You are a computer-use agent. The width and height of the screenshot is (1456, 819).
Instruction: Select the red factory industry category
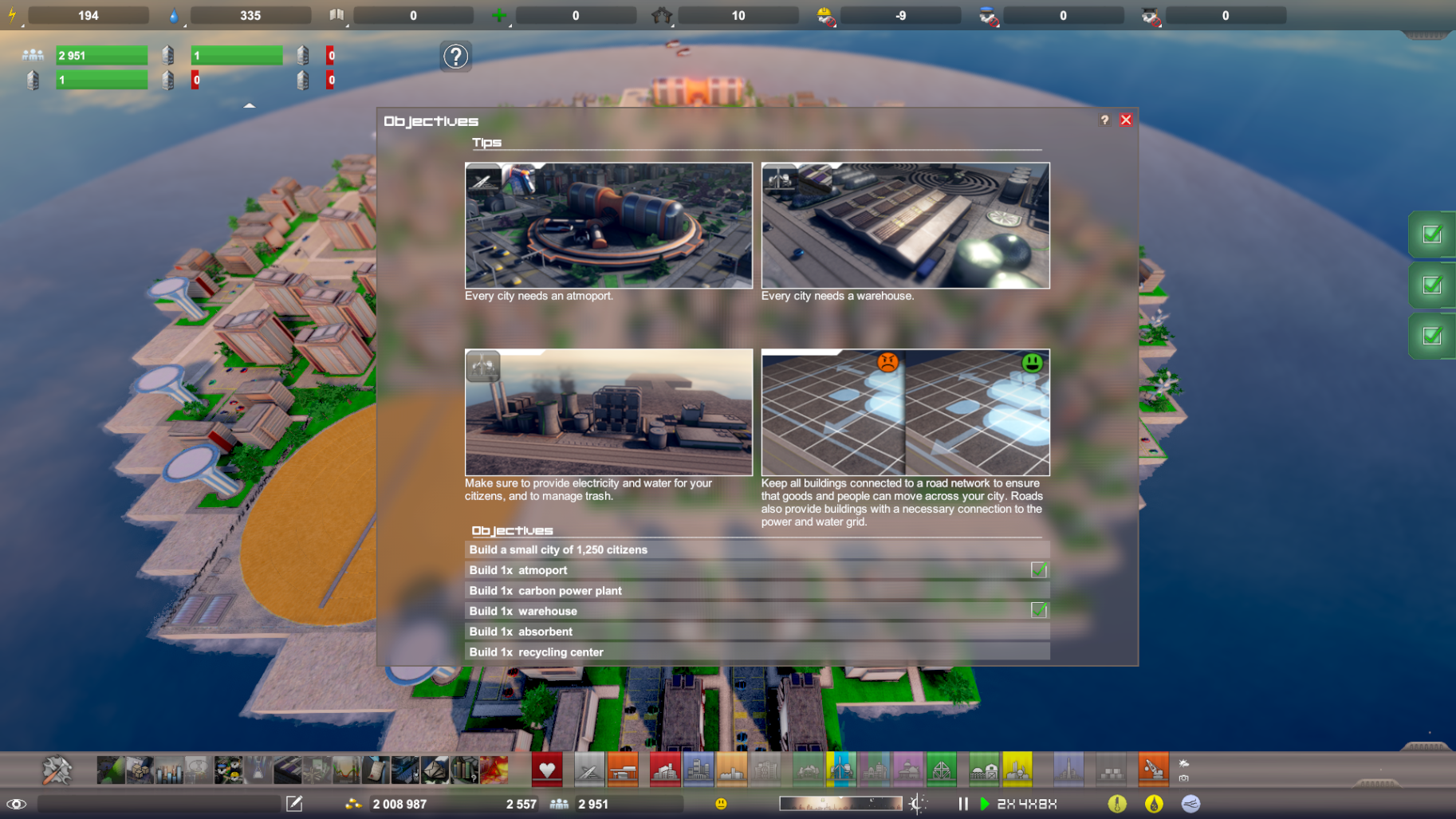click(x=664, y=770)
